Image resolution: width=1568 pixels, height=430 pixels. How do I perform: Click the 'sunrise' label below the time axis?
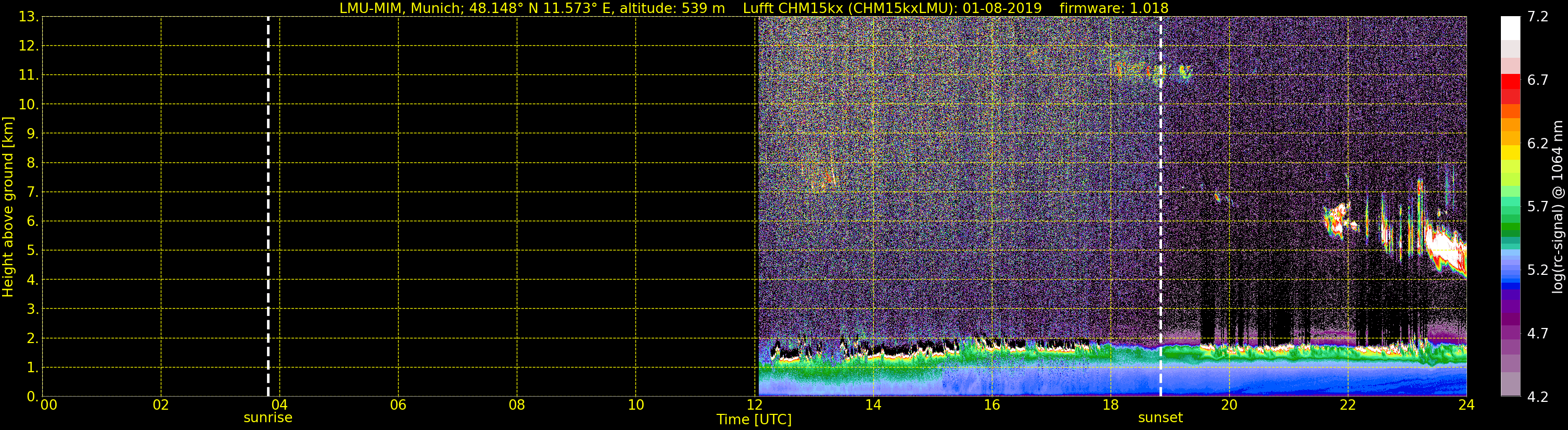point(268,418)
